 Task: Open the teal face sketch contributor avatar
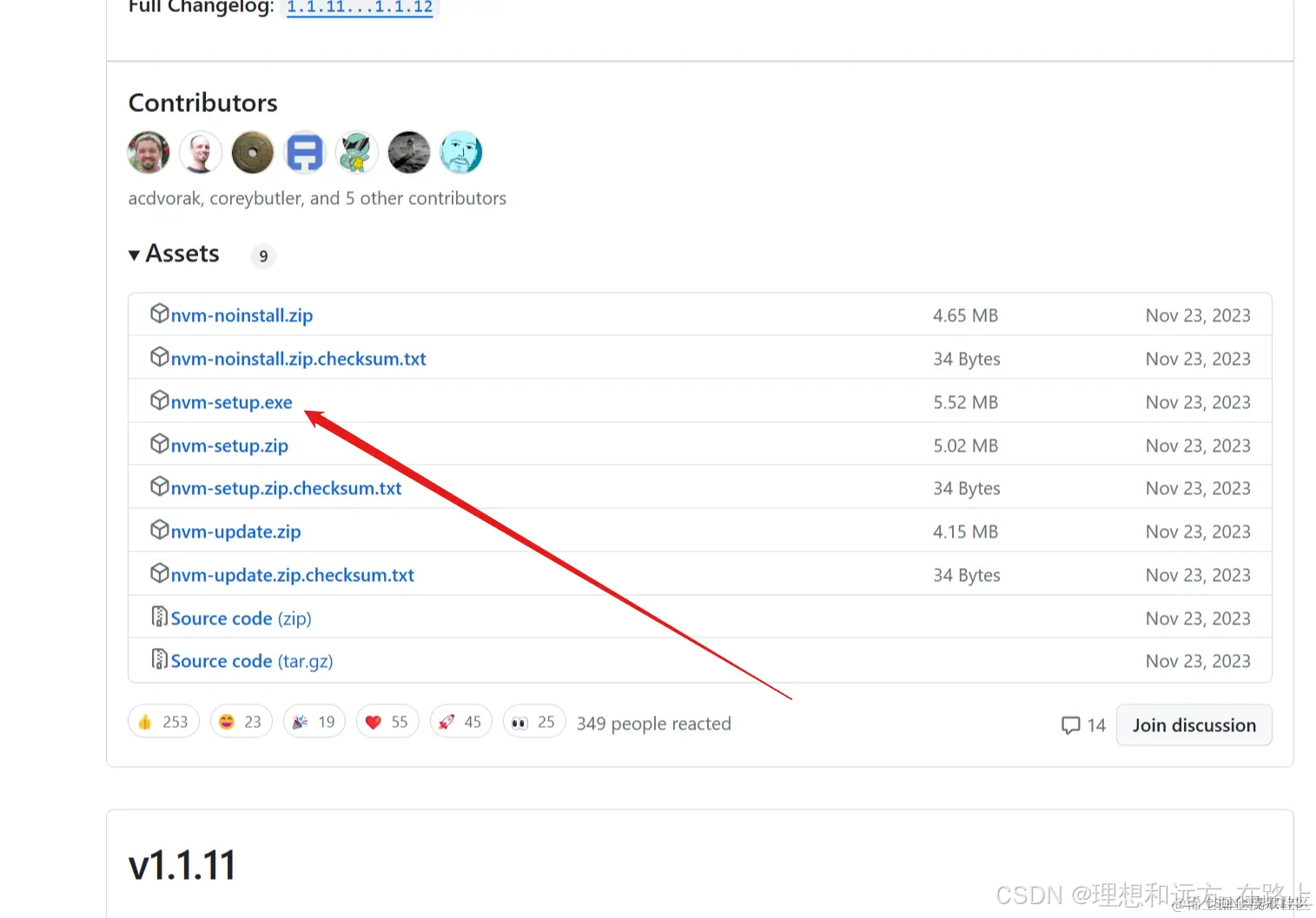coord(461,153)
